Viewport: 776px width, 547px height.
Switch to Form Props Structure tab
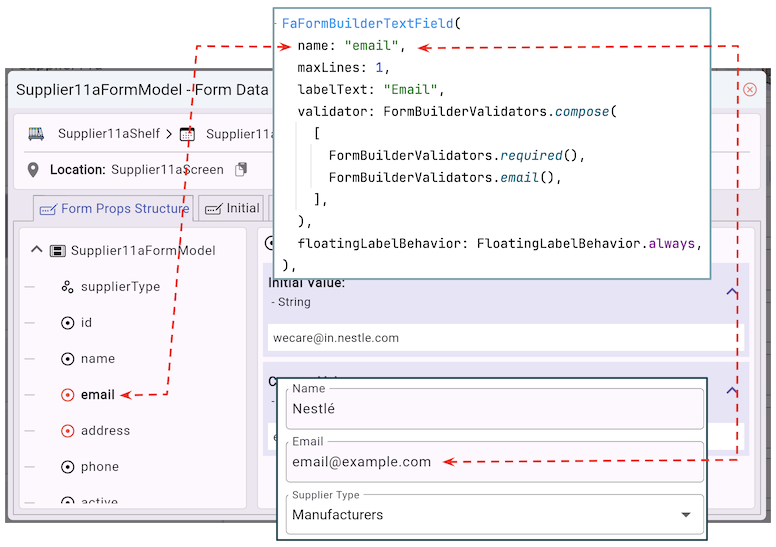pos(112,209)
